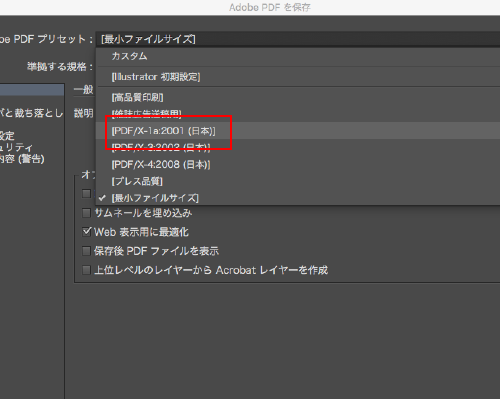Screen dimensions: 500x400
Task: Collapse the Adobe PDF プリセット combo box
Action: tap(298, 39)
